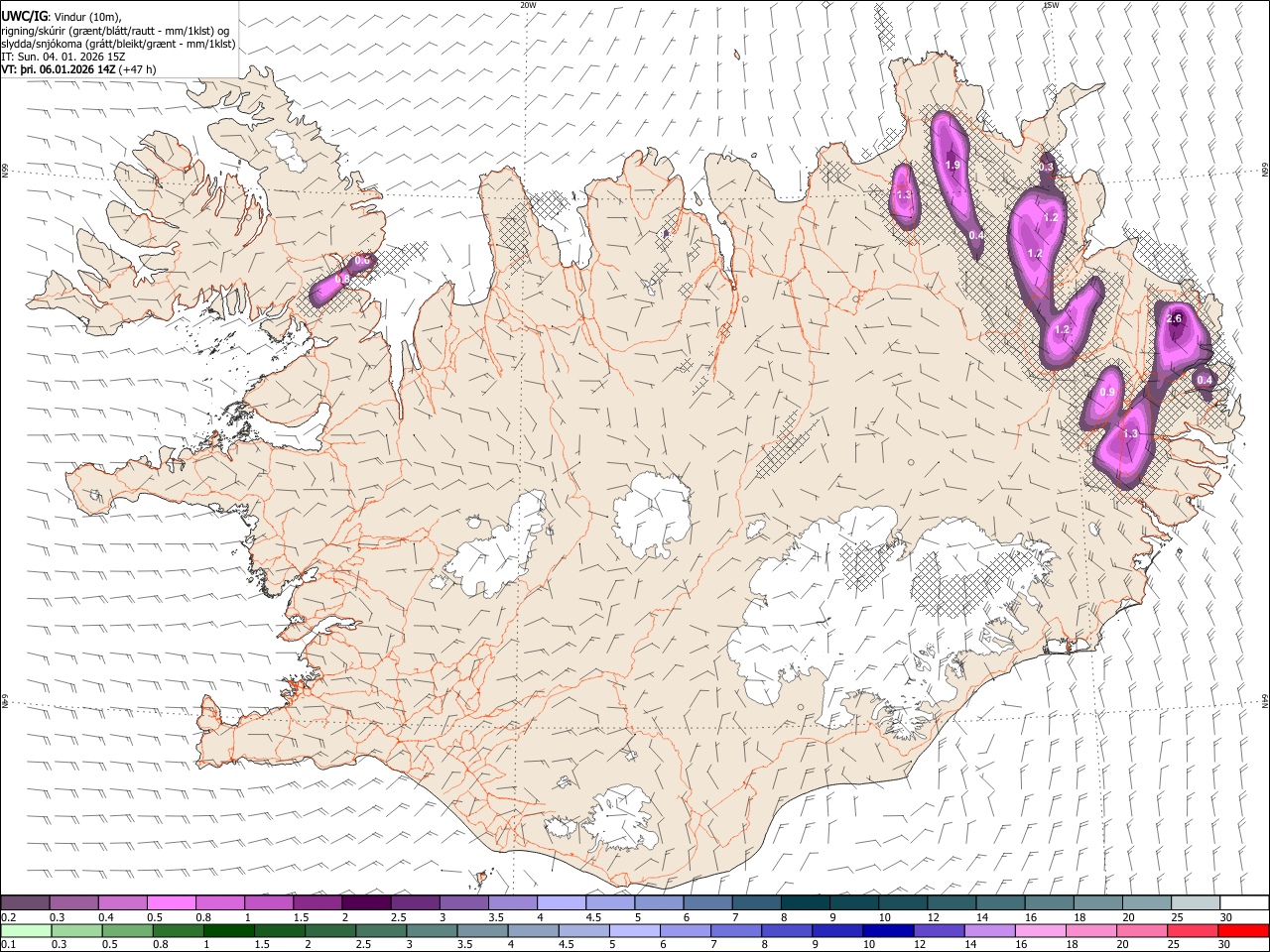The height and width of the screenshot is (952, 1270).
Task: Select deep blue lower swatch between 10 and 12
Action: click(x=889, y=930)
